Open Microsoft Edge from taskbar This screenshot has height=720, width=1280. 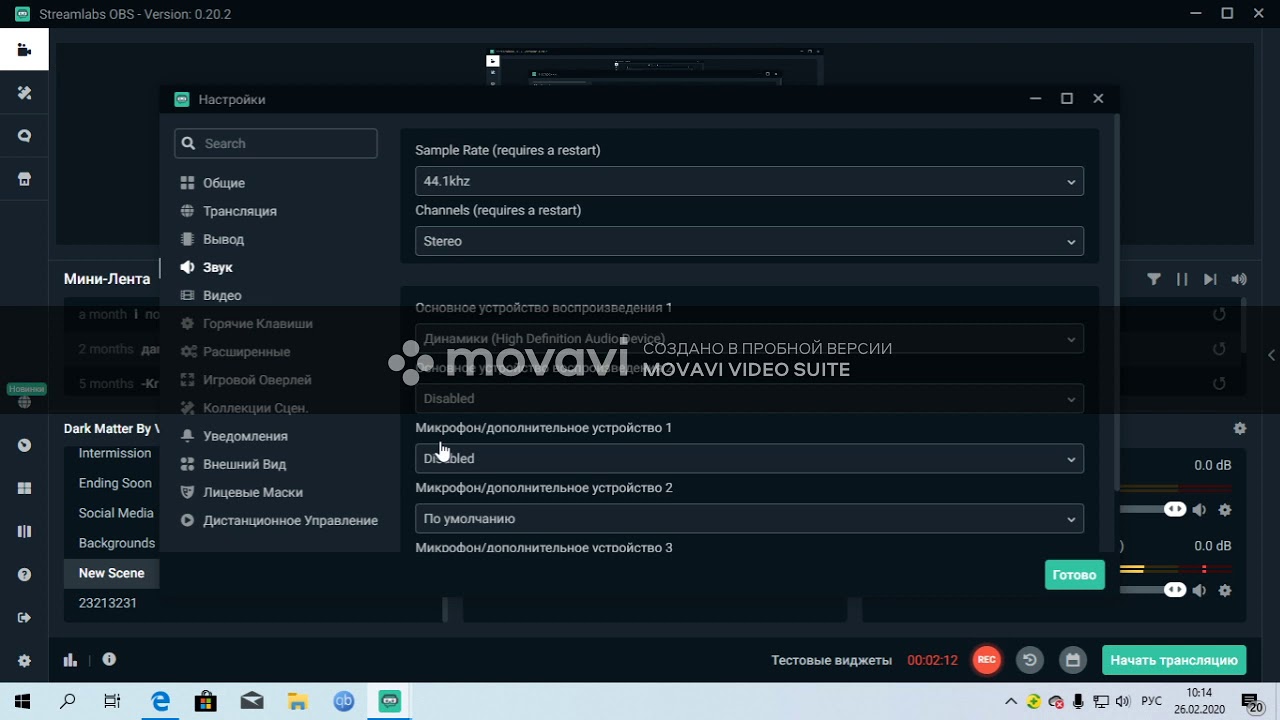pyautogui.click(x=161, y=701)
